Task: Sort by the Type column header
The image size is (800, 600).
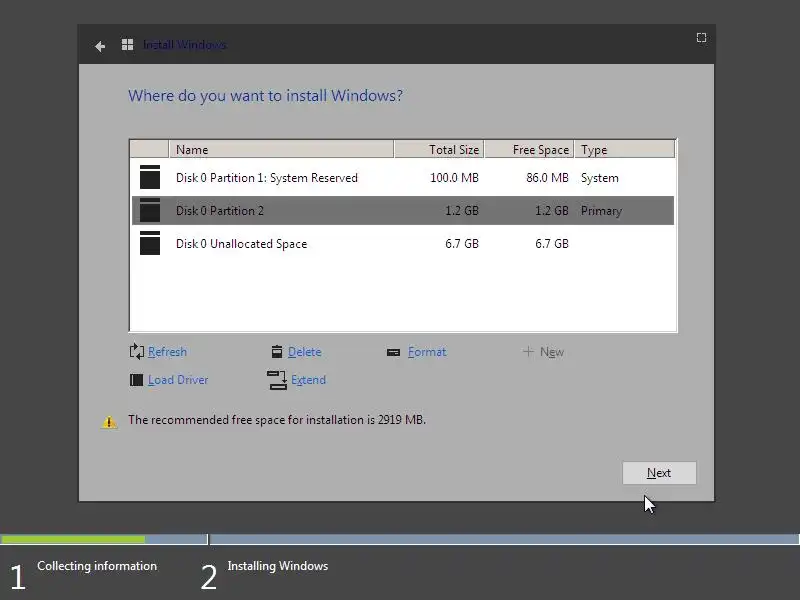Action: pos(624,149)
